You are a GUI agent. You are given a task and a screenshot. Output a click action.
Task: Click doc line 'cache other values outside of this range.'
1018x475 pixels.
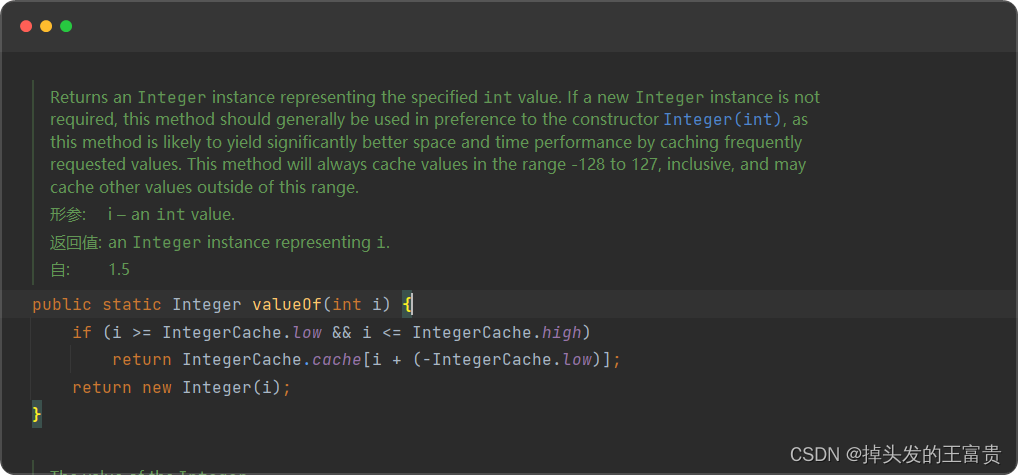point(205,188)
